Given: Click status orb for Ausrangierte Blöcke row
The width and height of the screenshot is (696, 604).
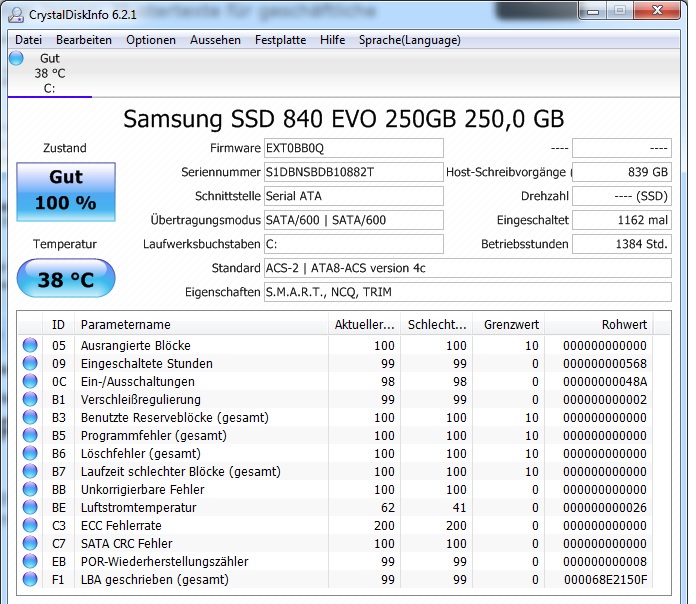Looking at the screenshot, I should click(30, 345).
